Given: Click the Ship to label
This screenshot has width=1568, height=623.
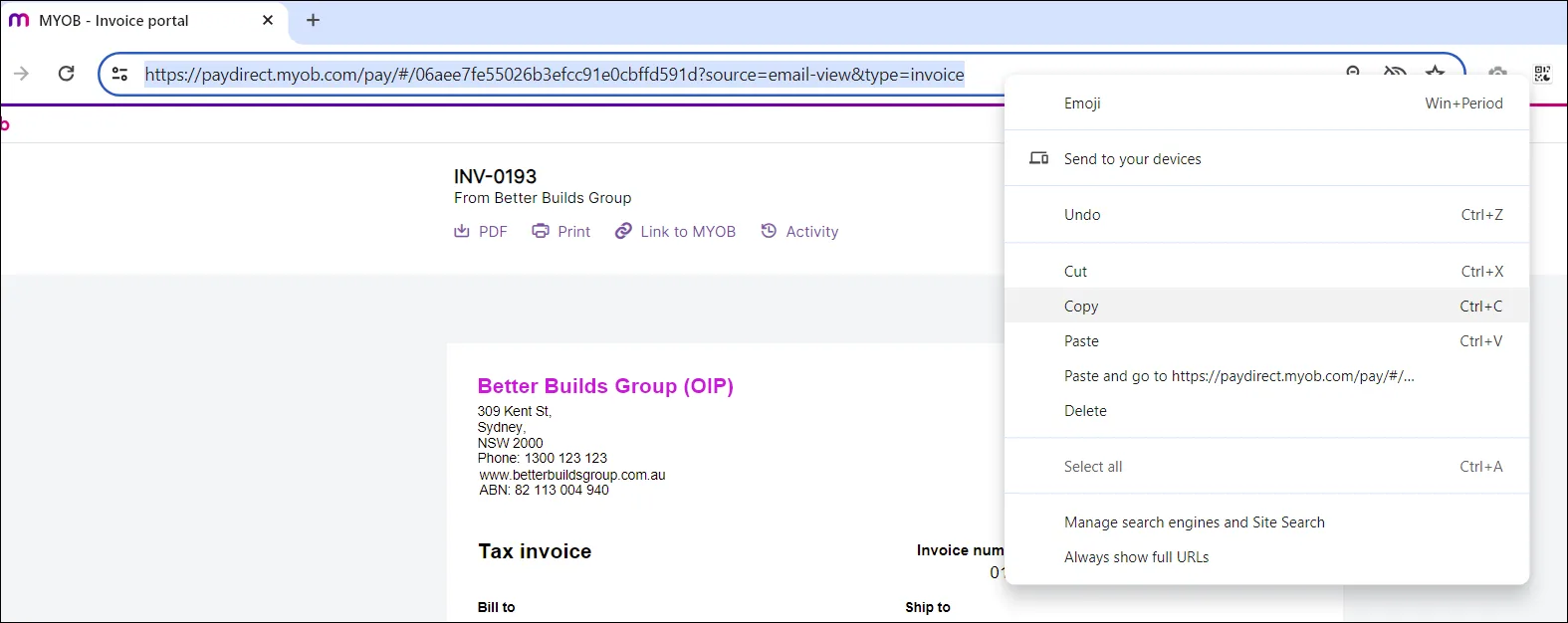Looking at the screenshot, I should tap(928, 607).
